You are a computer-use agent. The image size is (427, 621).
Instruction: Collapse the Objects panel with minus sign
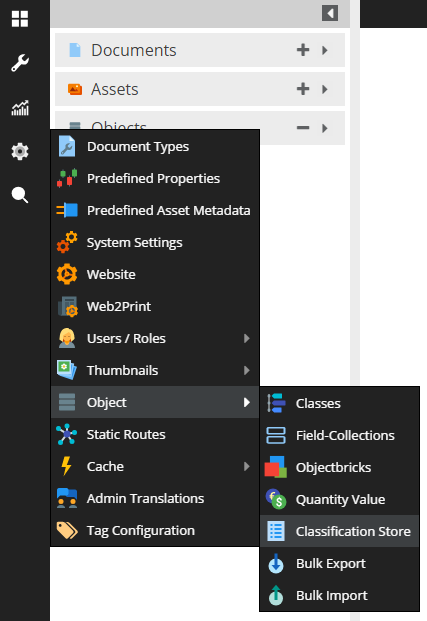(x=303, y=128)
